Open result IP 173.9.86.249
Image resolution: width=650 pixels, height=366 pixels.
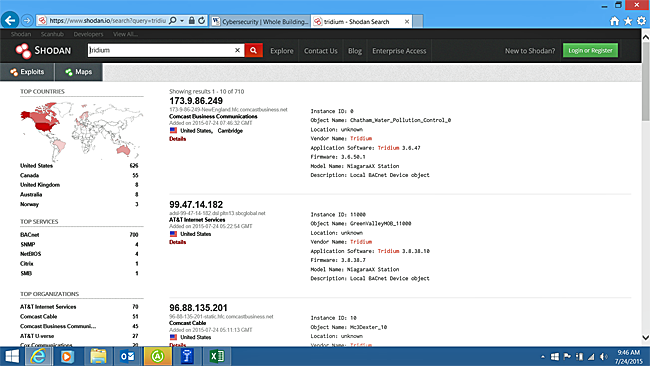click(196, 101)
